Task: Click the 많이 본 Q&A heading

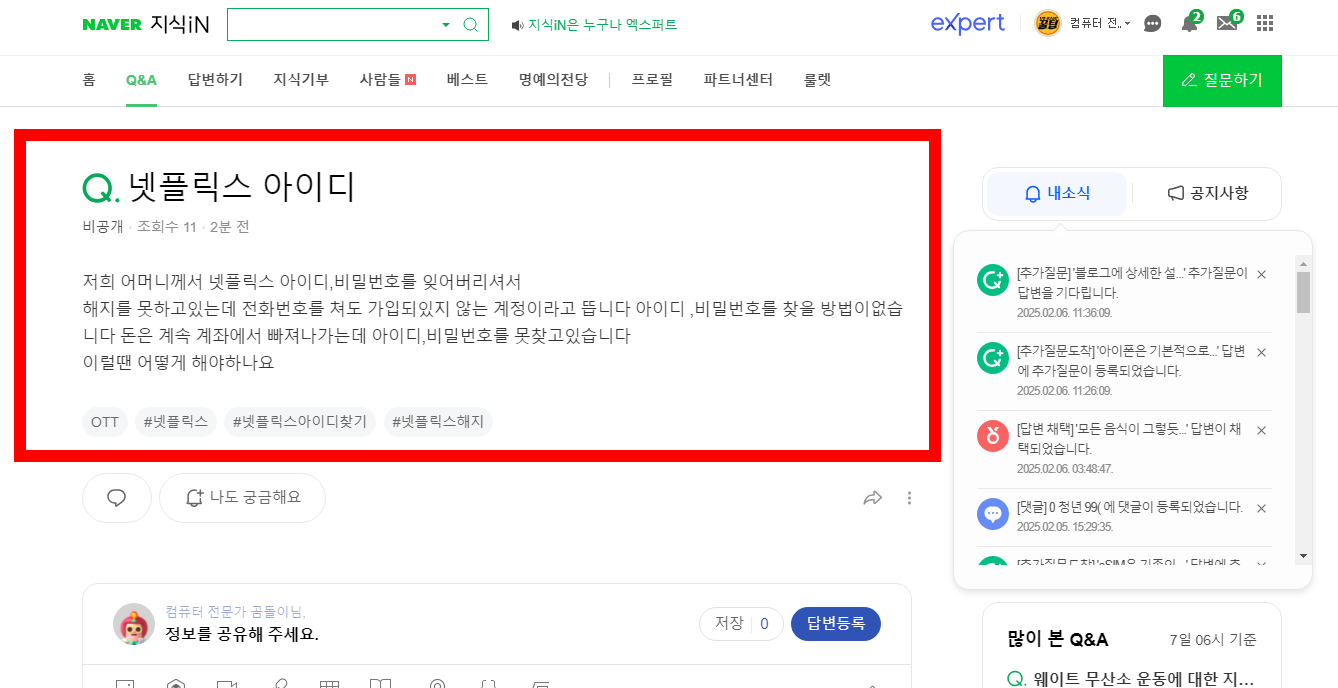Action: tap(1058, 640)
